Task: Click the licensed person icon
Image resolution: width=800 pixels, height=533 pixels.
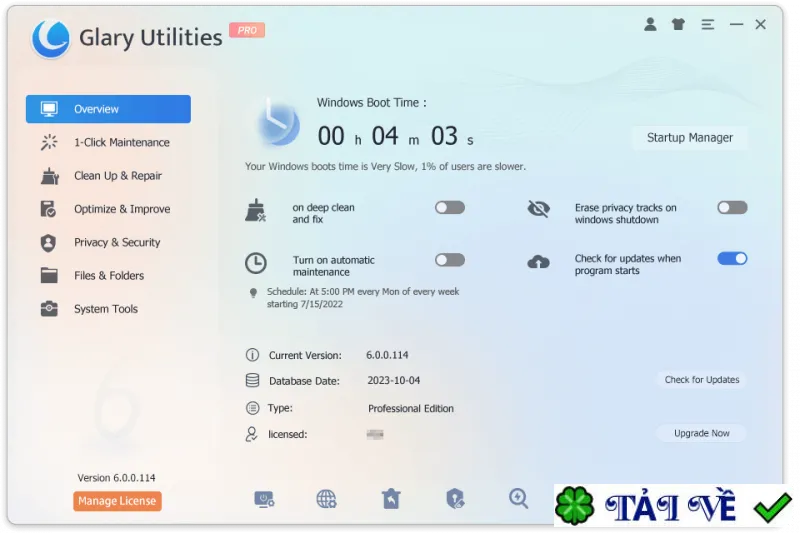Action: [252, 434]
